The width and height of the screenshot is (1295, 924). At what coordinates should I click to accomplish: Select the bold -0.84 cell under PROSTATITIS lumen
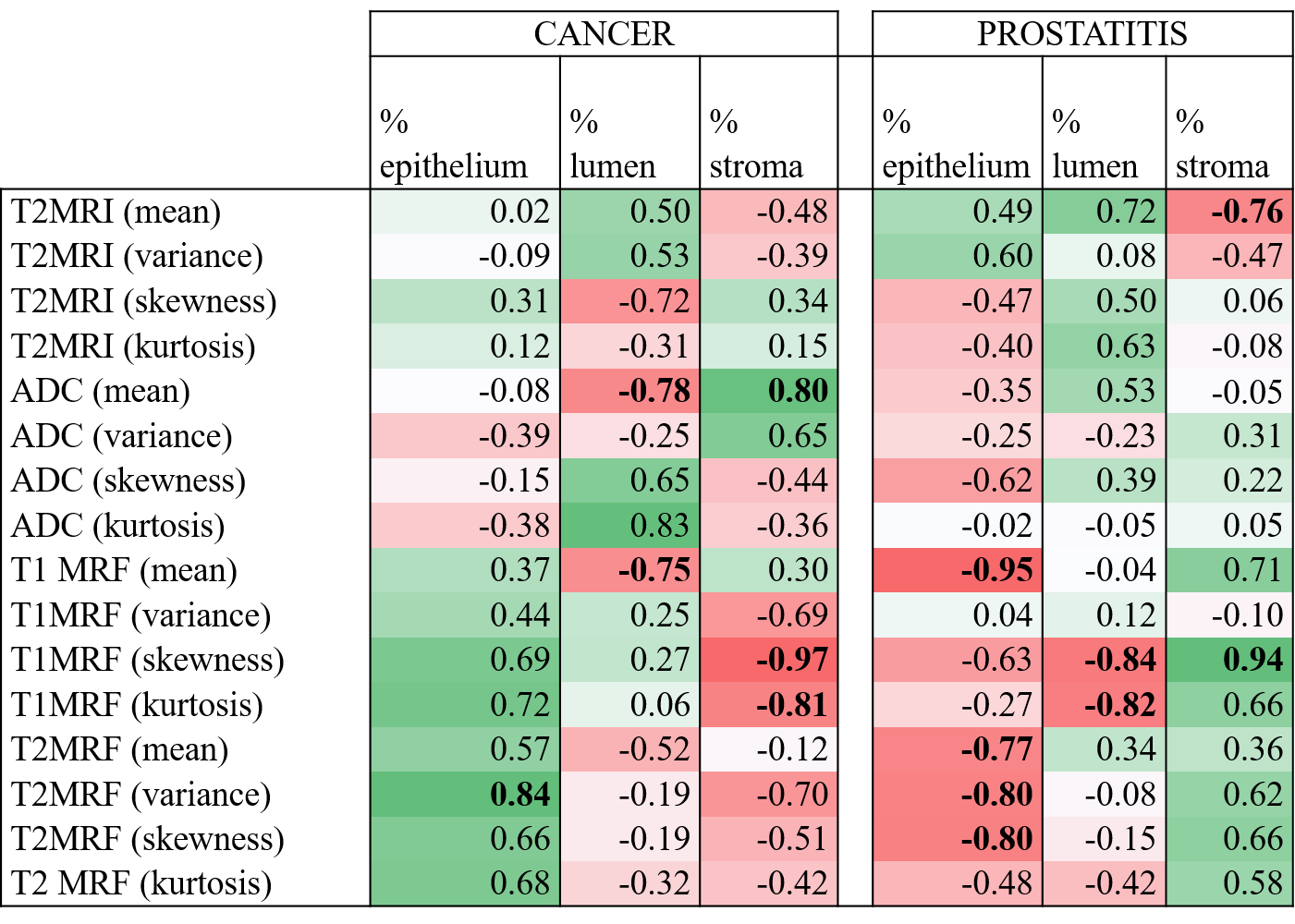1119,660
